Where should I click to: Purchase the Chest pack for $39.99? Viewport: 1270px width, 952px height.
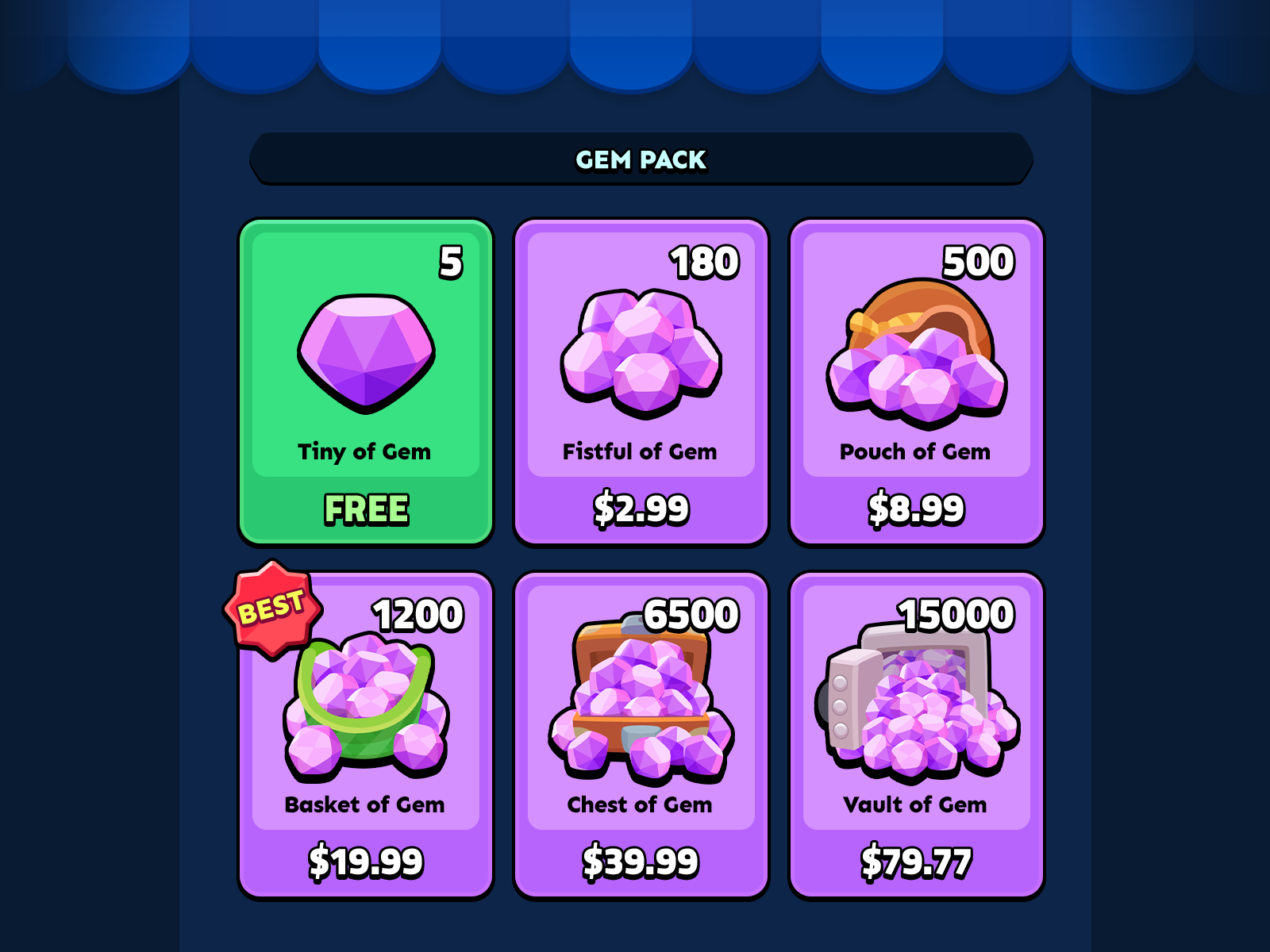(x=641, y=862)
